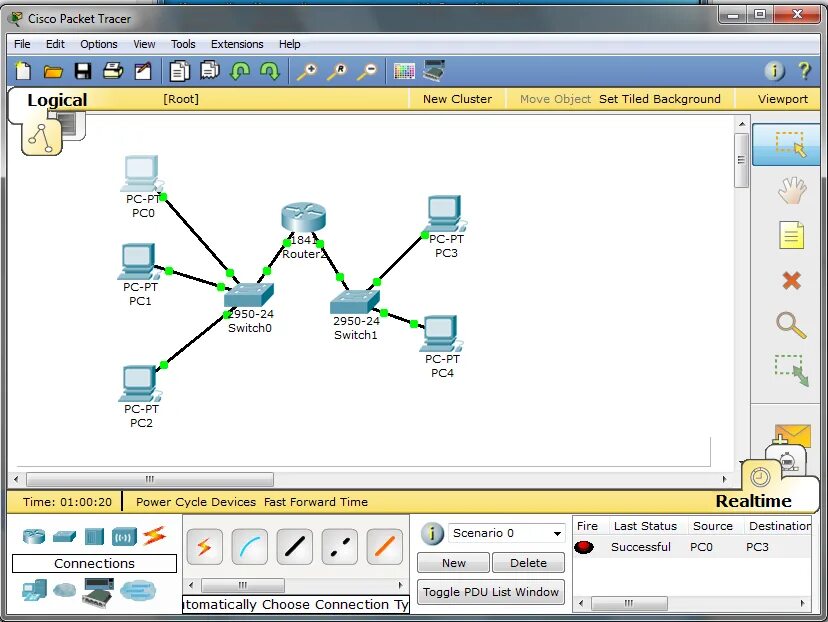Open the Extensions menu
Image resolution: width=828 pixels, height=622 pixels.
point(237,44)
